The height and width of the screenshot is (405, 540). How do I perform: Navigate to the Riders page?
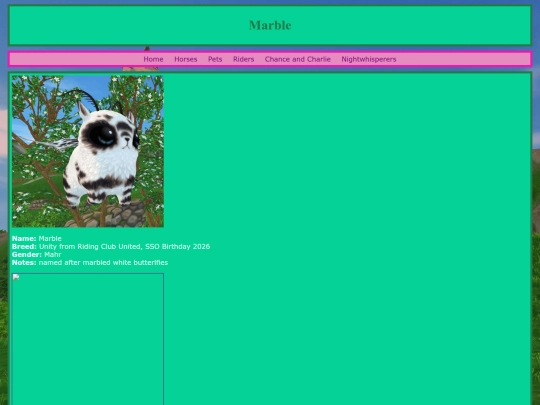point(243,59)
